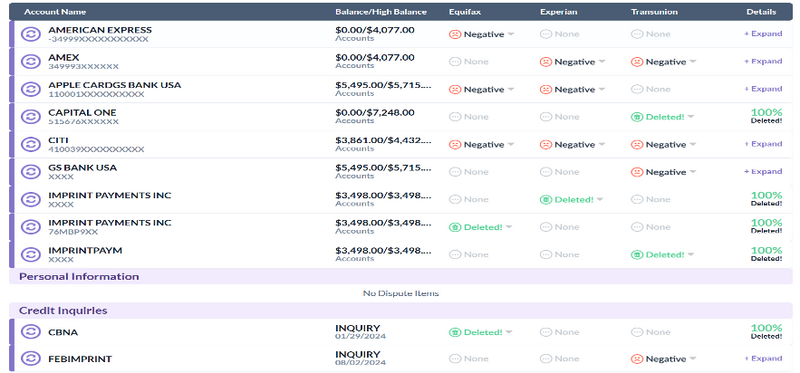Click the sync icon beside CITI
The width and height of the screenshot is (800, 373).
pyautogui.click(x=31, y=144)
